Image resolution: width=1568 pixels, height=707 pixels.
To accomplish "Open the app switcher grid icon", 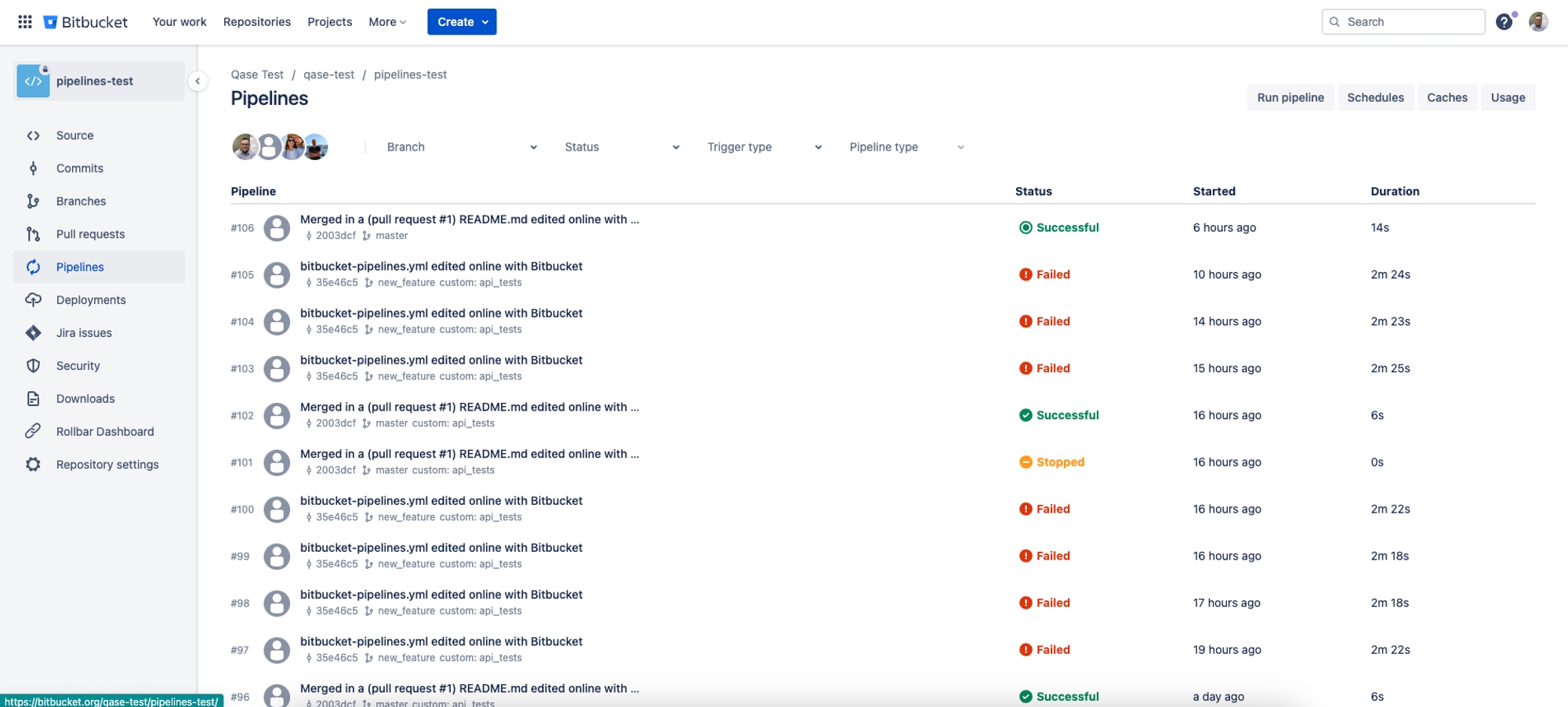I will pos(25,22).
